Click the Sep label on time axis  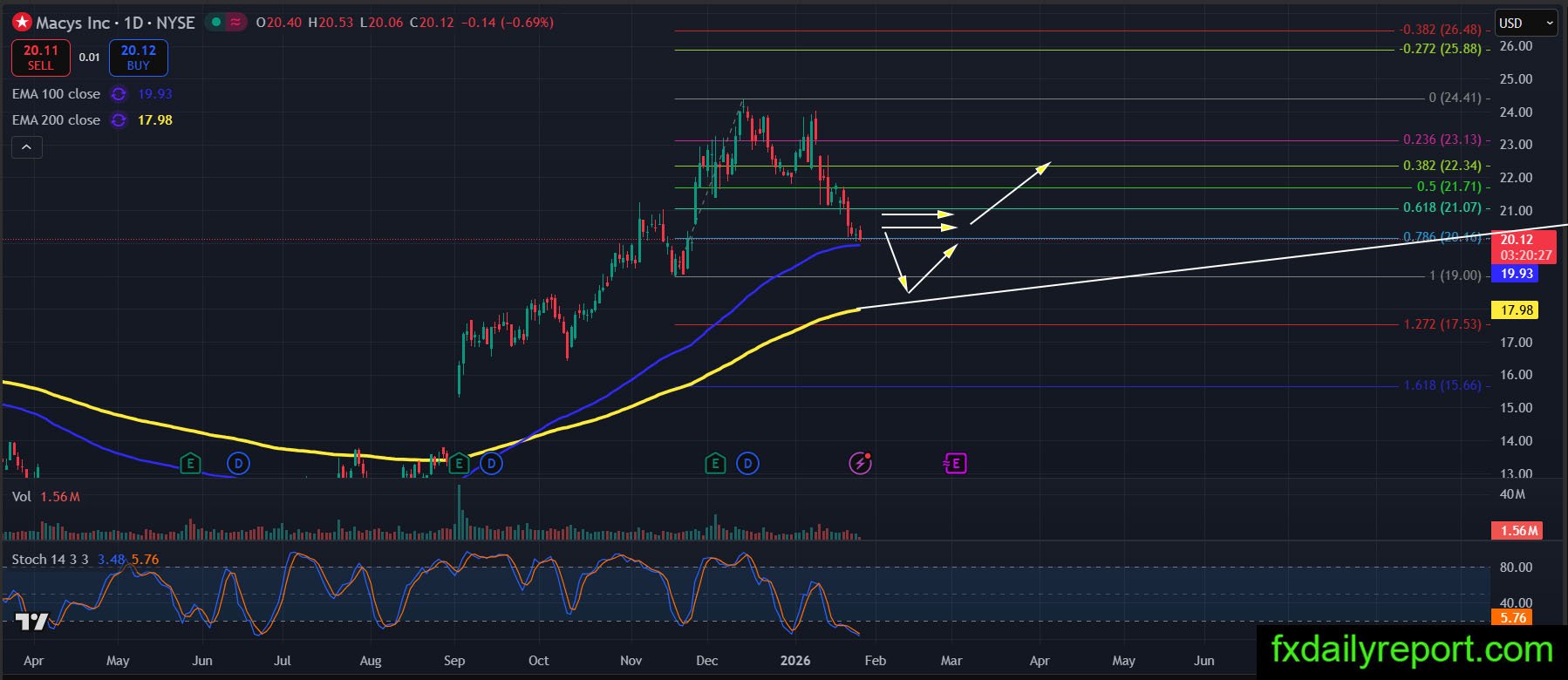click(454, 661)
